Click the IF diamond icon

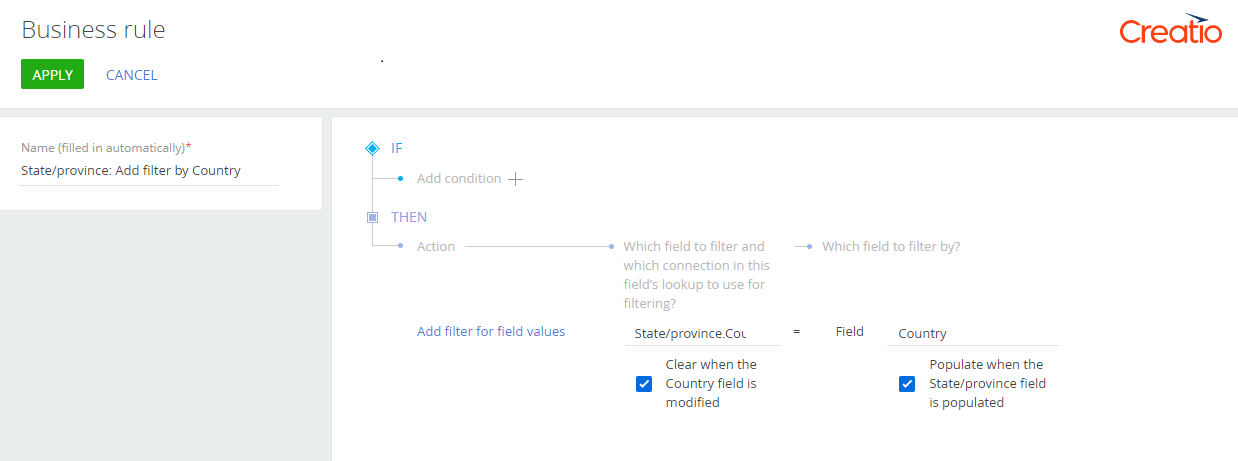[x=372, y=148]
